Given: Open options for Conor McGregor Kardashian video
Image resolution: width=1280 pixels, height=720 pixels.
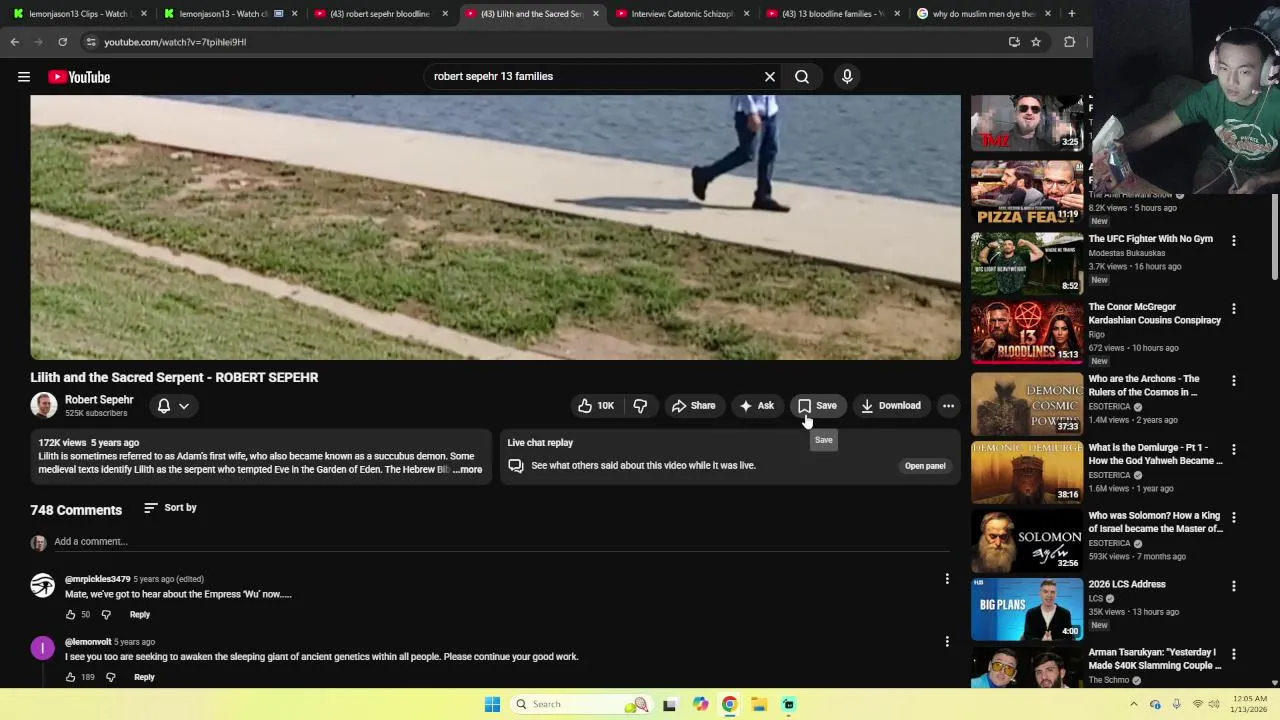Looking at the screenshot, I should 1233,309.
